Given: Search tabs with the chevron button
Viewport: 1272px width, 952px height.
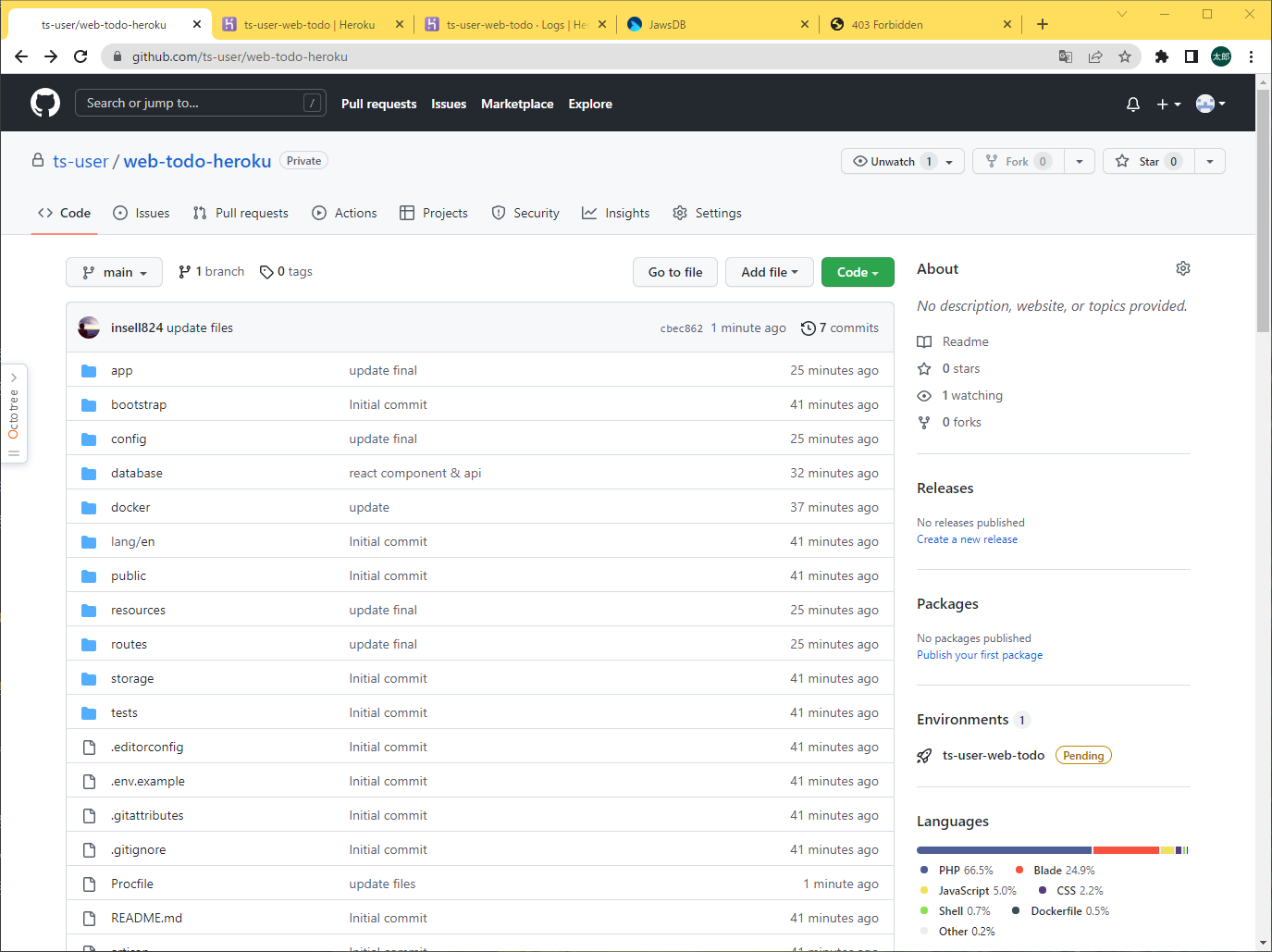Looking at the screenshot, I should tap(1122, 14).
